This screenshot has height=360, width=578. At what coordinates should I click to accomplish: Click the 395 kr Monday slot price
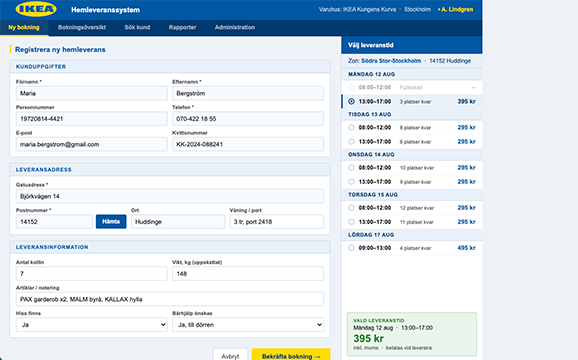(x=466, y=101)
